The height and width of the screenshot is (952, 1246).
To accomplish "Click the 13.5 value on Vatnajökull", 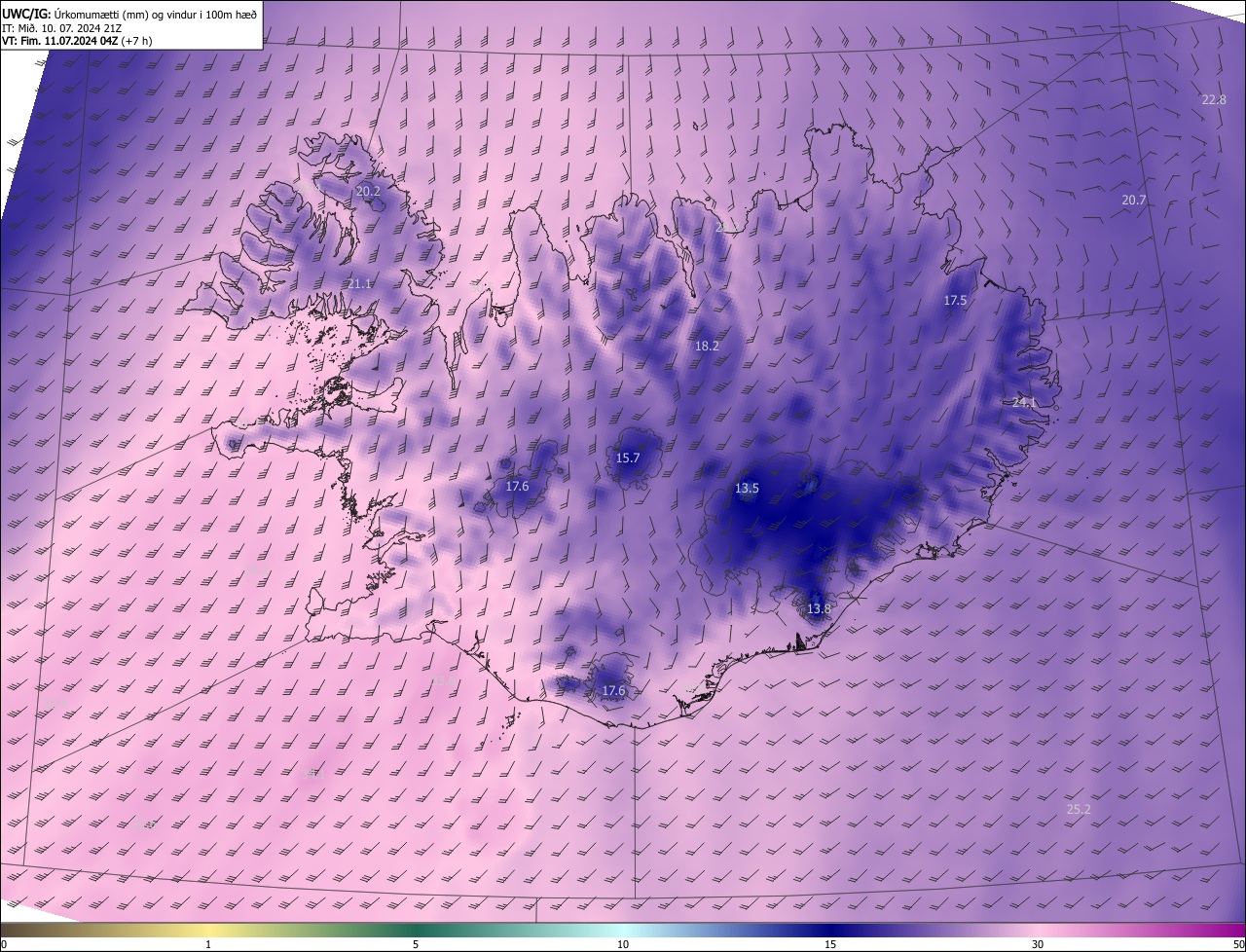I will point(747,488).
